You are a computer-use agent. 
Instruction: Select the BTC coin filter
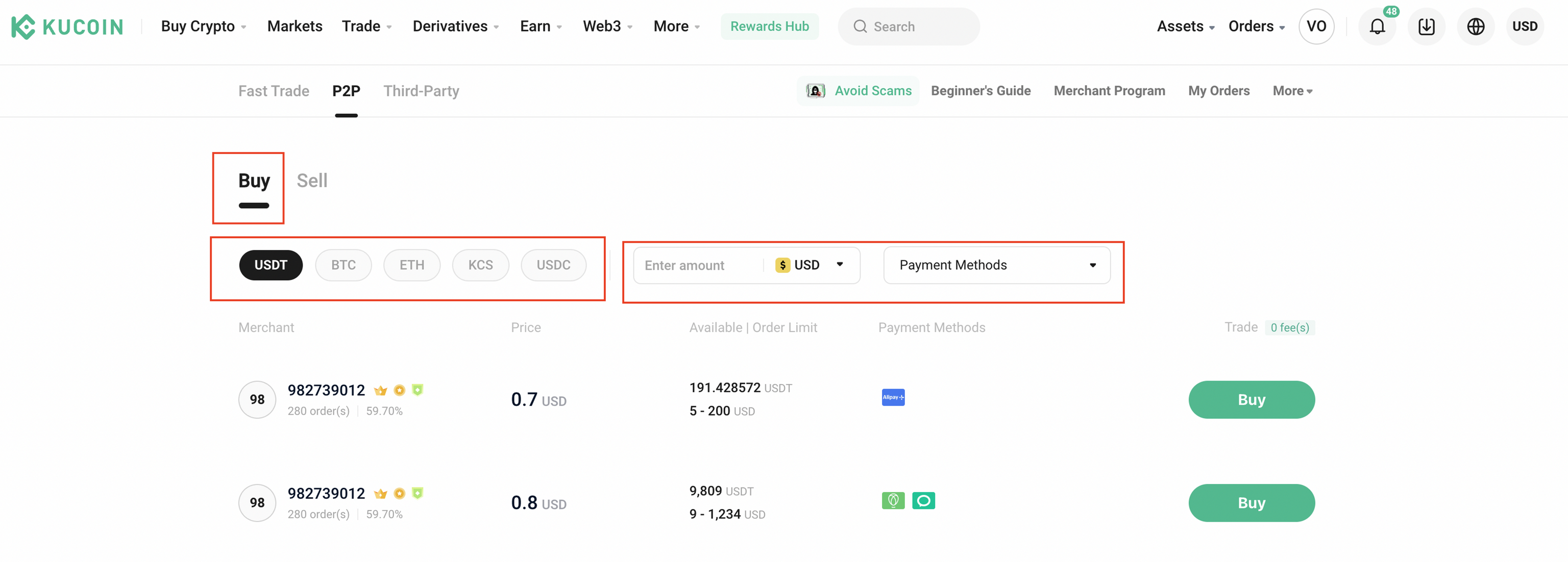click(x=344, y=265)
